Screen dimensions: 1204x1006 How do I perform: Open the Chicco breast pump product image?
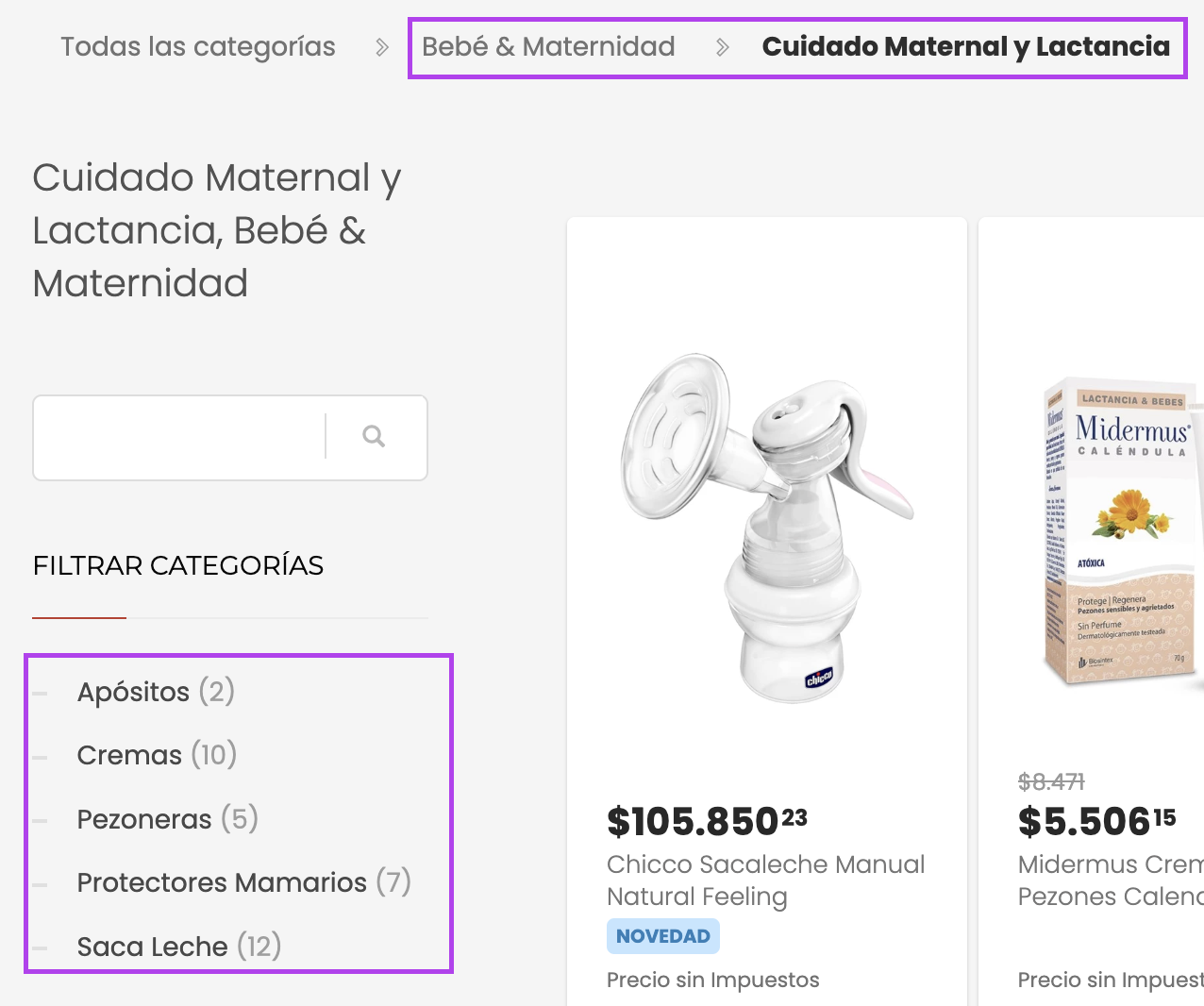766,527
